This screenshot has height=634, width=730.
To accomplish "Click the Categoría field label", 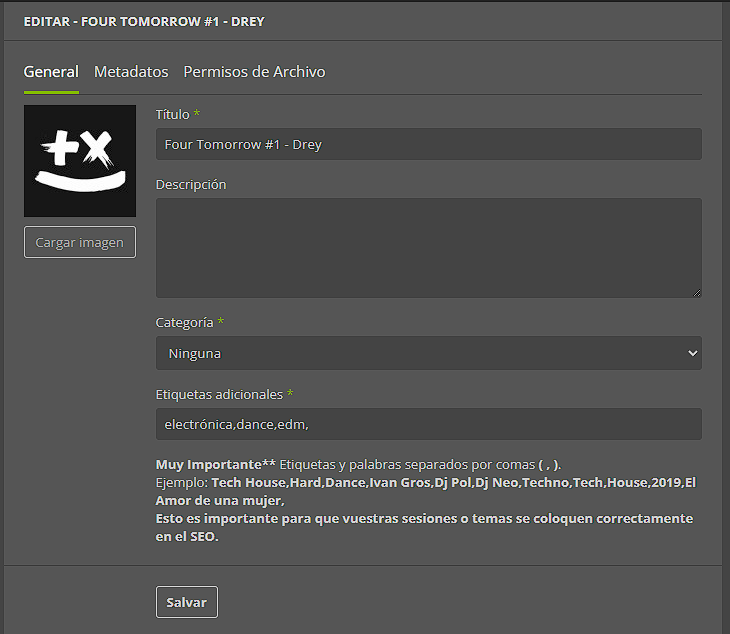I will (185, 322).
